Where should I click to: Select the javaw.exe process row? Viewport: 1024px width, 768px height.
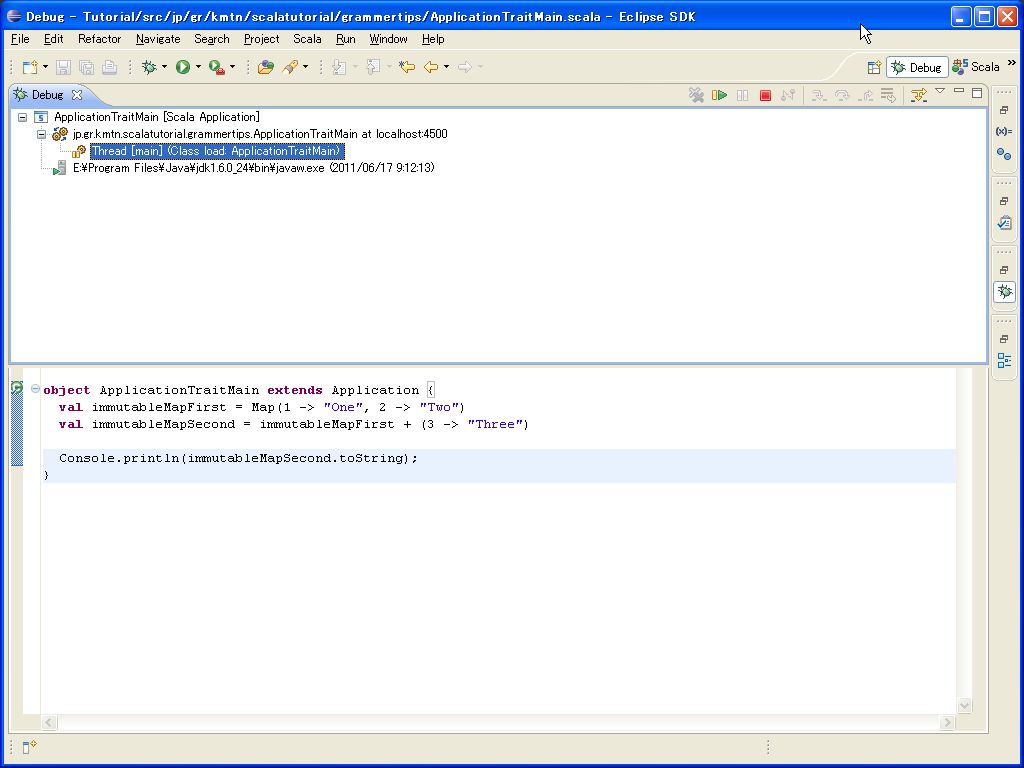coord(253,168)
